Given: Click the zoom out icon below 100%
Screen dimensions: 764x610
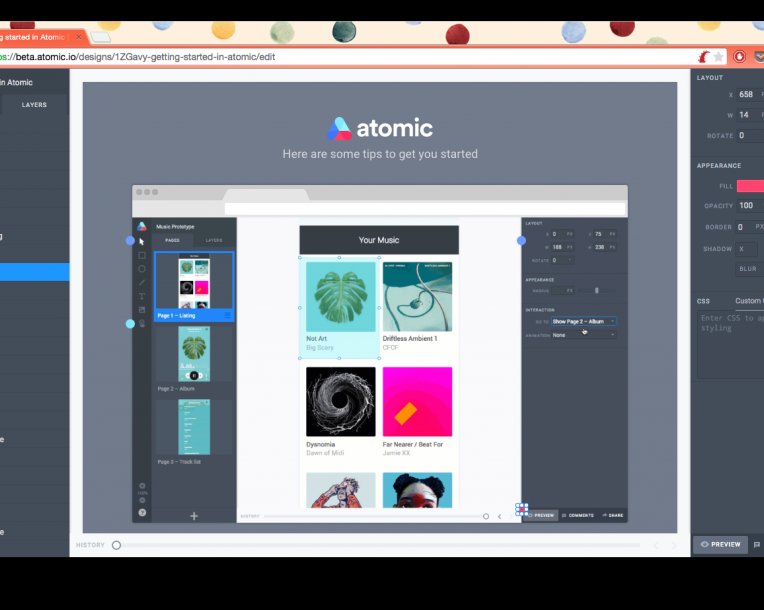Looking at the screenshot, I should (142, 500).
